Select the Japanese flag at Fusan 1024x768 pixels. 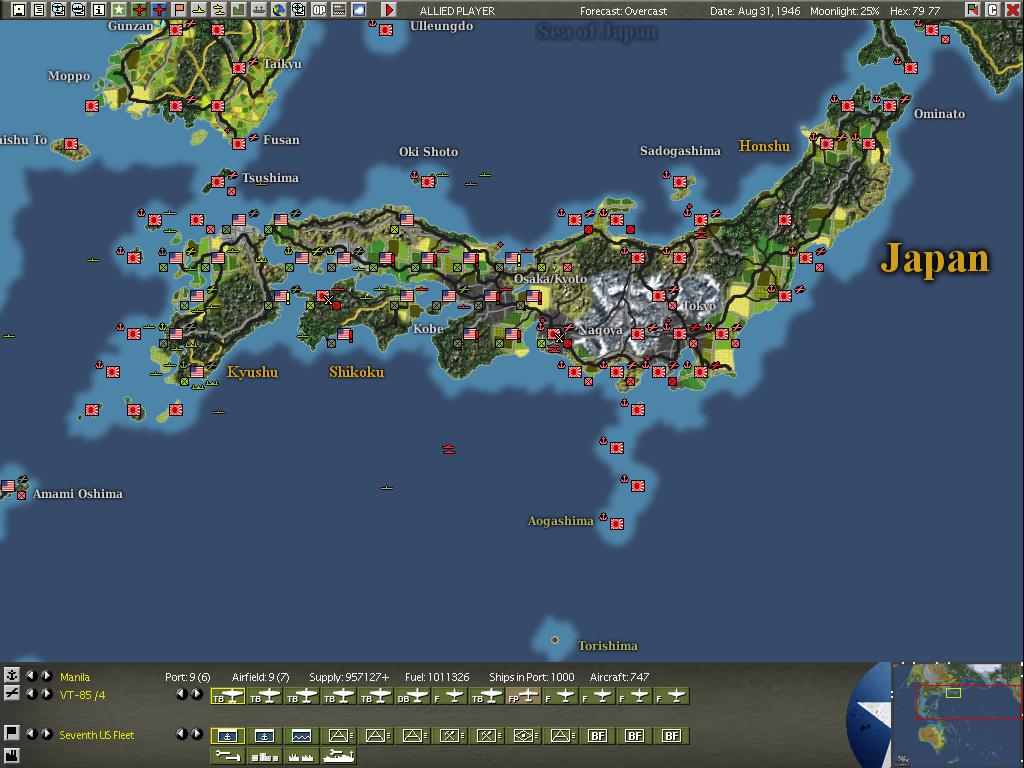pos(239,144)
